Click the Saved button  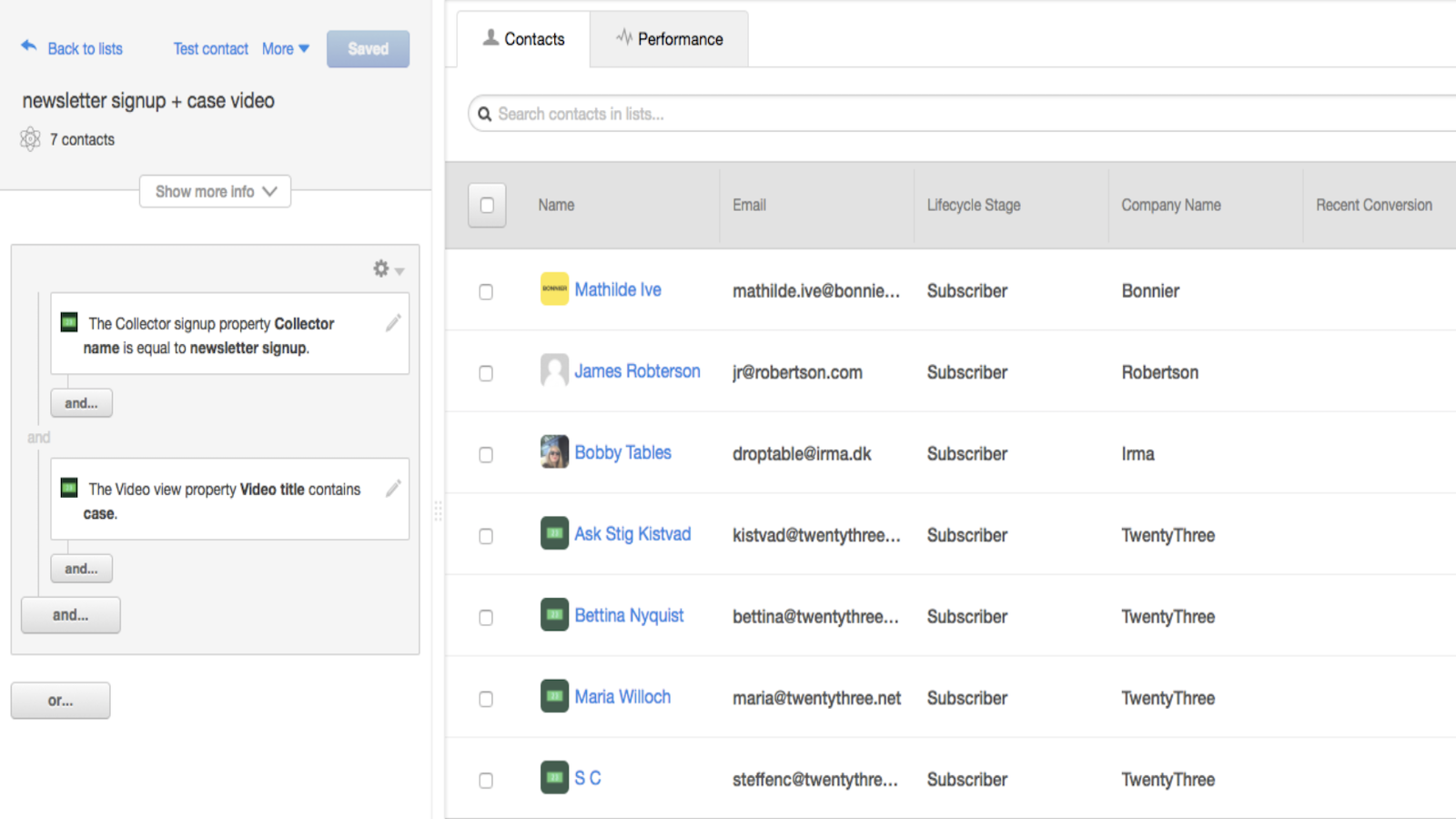[368, 49]
